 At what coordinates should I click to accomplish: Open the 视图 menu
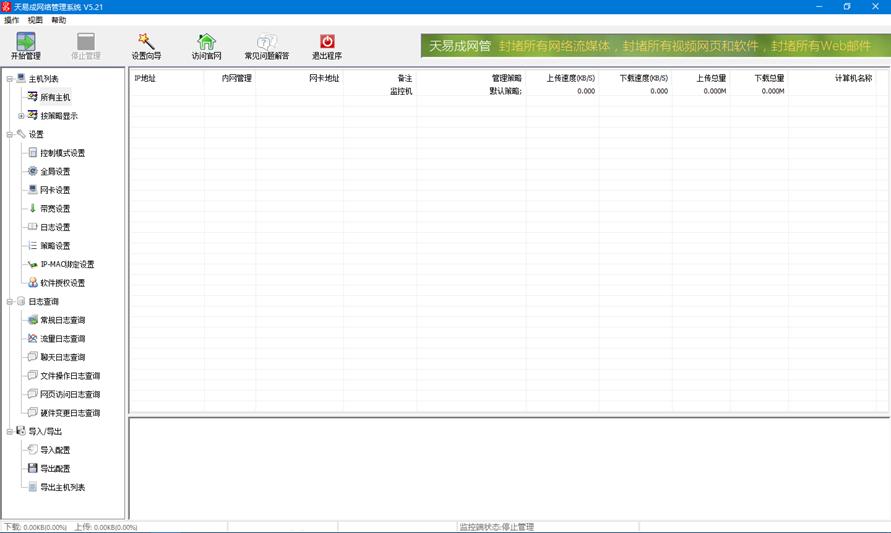click(35, 20)
